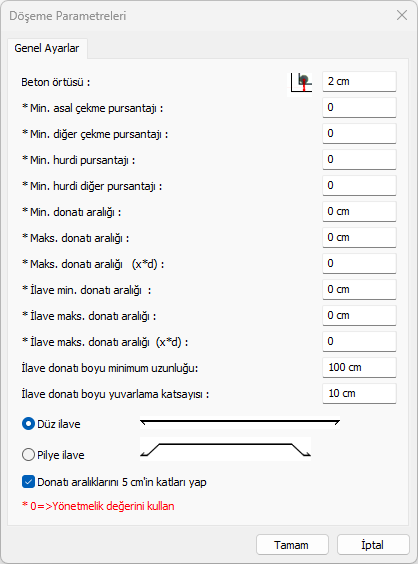418x564 pixels.
Task: Click Min. diğer çekme pursantajı input
Action: coord(359,133)
